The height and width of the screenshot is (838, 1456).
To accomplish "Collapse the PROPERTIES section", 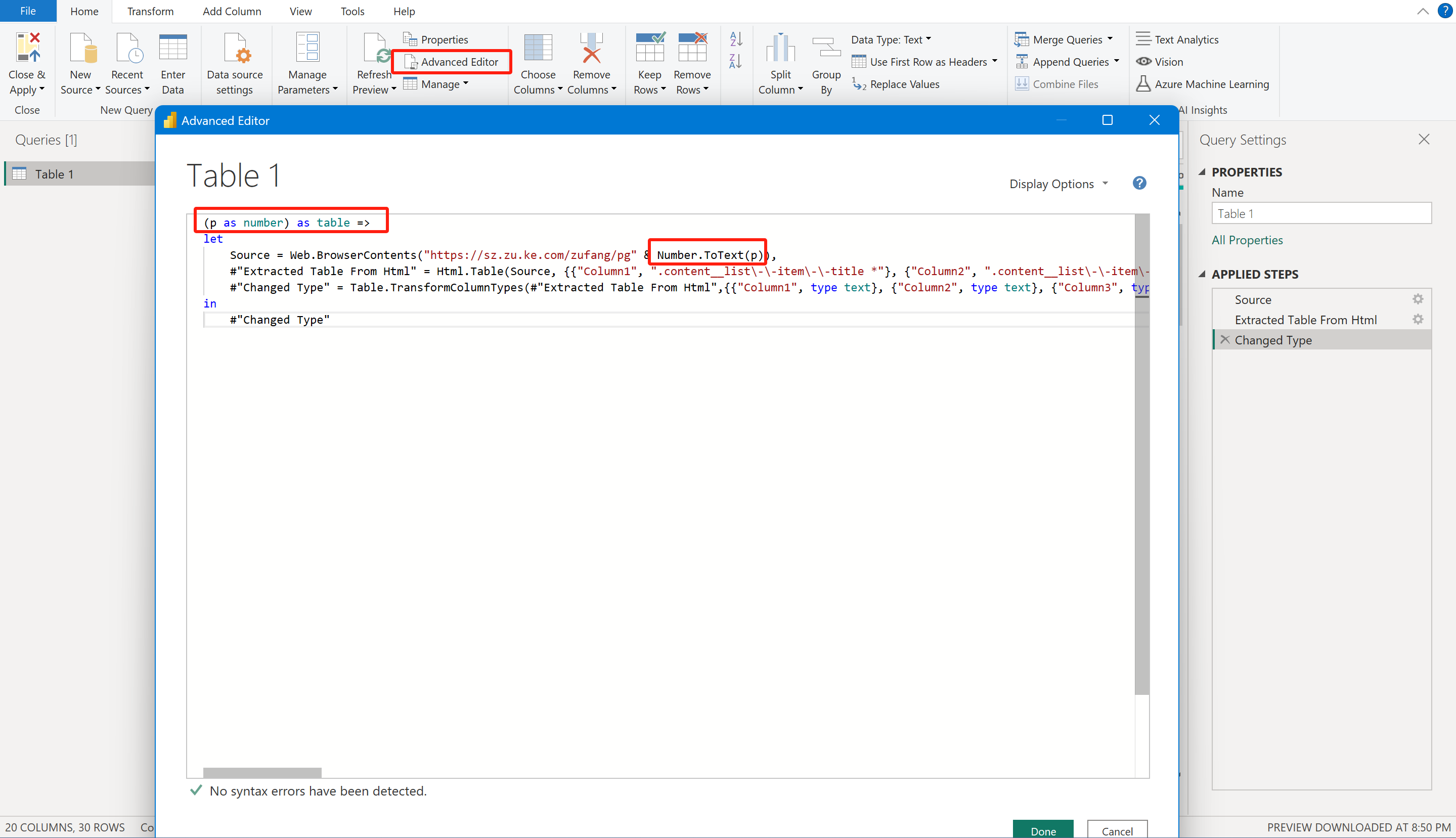I will pyautogui.click(x=1202, y=171).
